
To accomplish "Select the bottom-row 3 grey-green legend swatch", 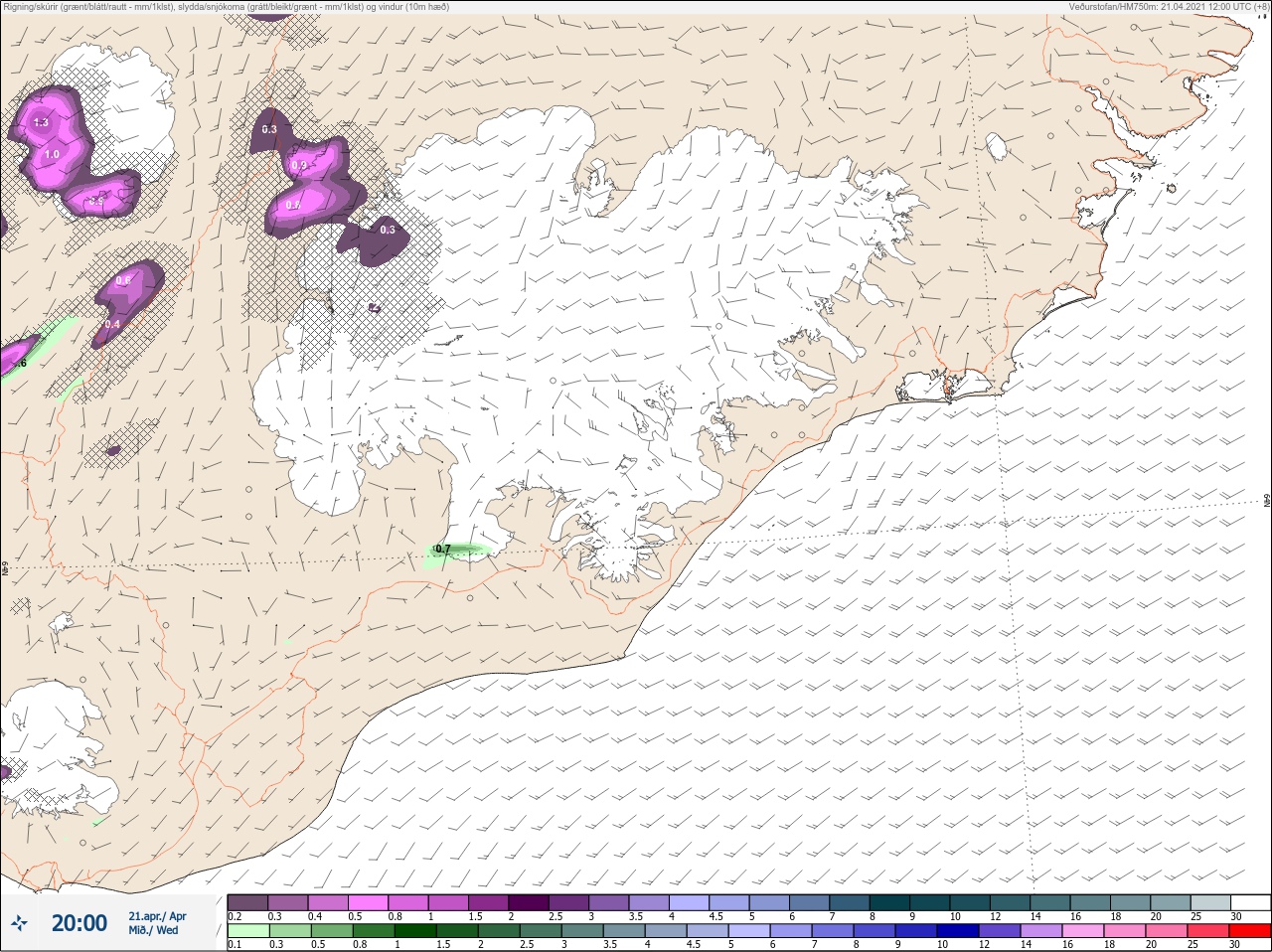I will [x=581, y=931].
